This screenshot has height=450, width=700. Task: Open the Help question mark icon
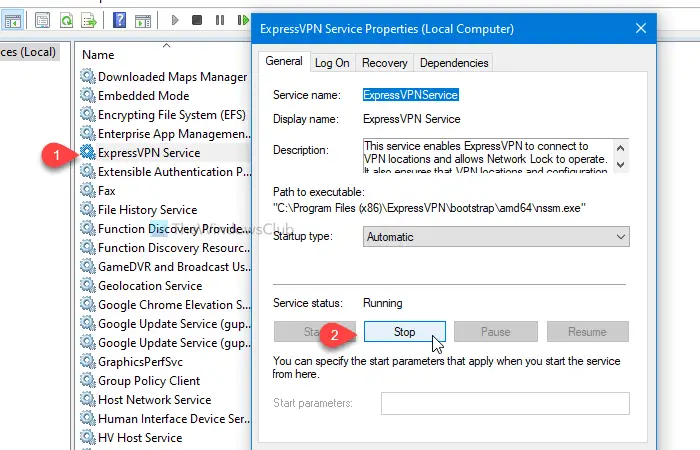pos(120,21)
